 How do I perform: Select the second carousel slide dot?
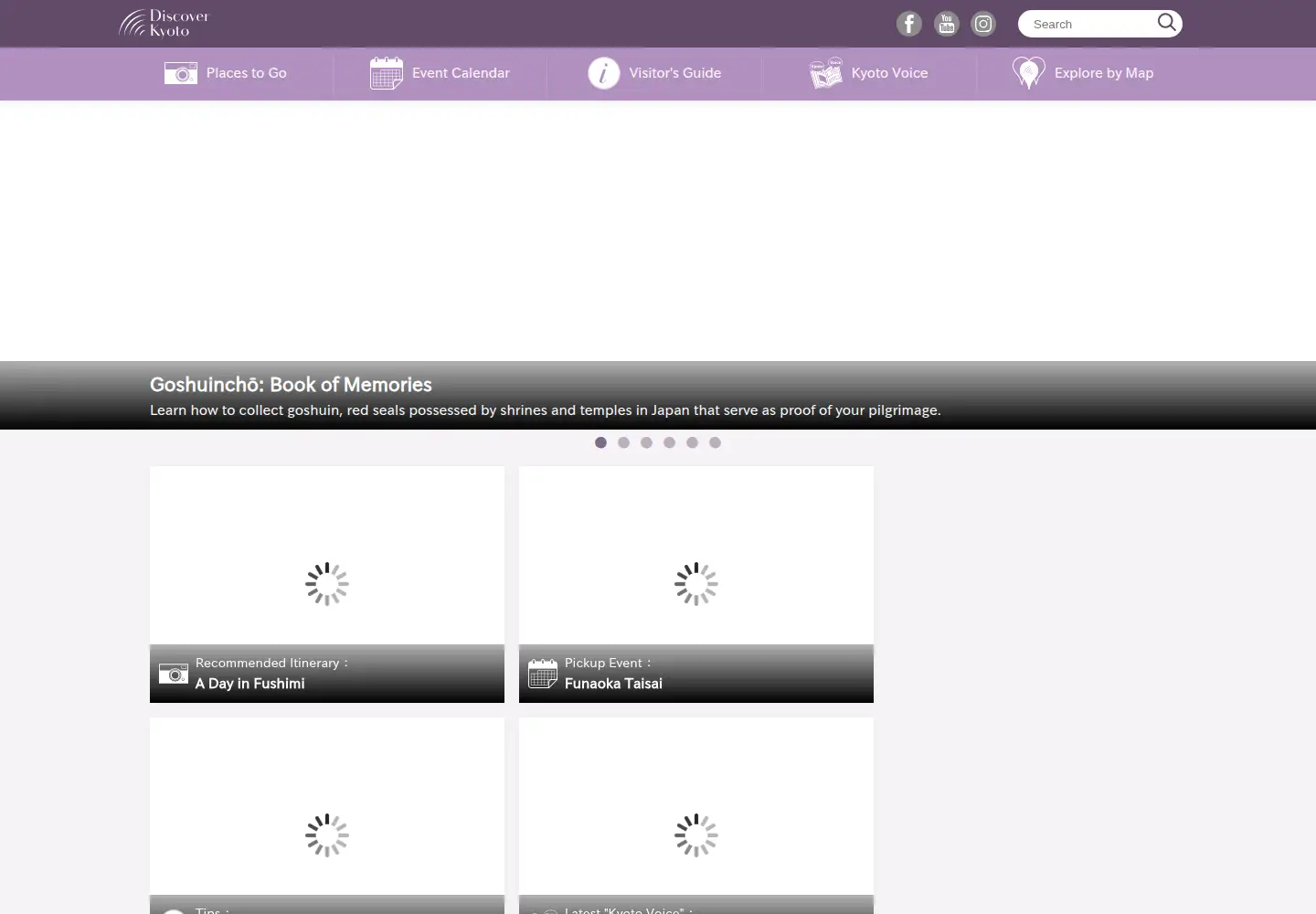pyautogui.click(x=623, y=442)
